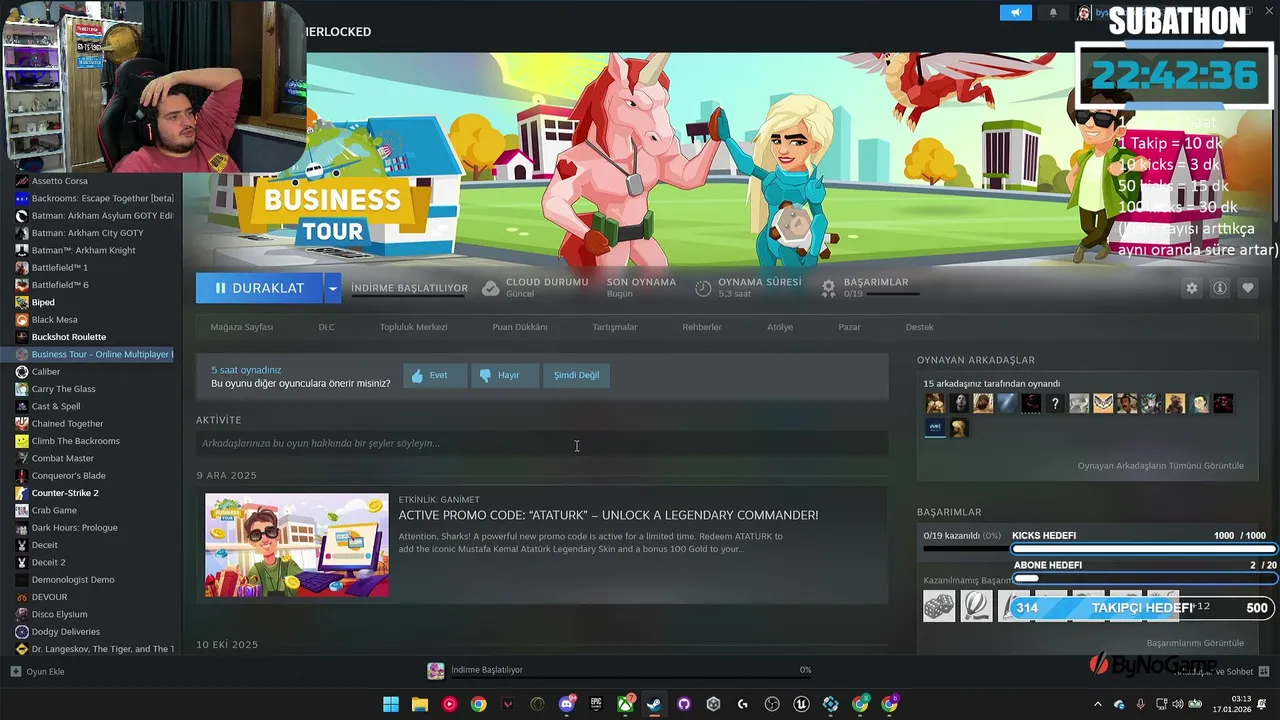
Task: Dismiss prompt with Şimdi Değil
Action: (577, 375)
